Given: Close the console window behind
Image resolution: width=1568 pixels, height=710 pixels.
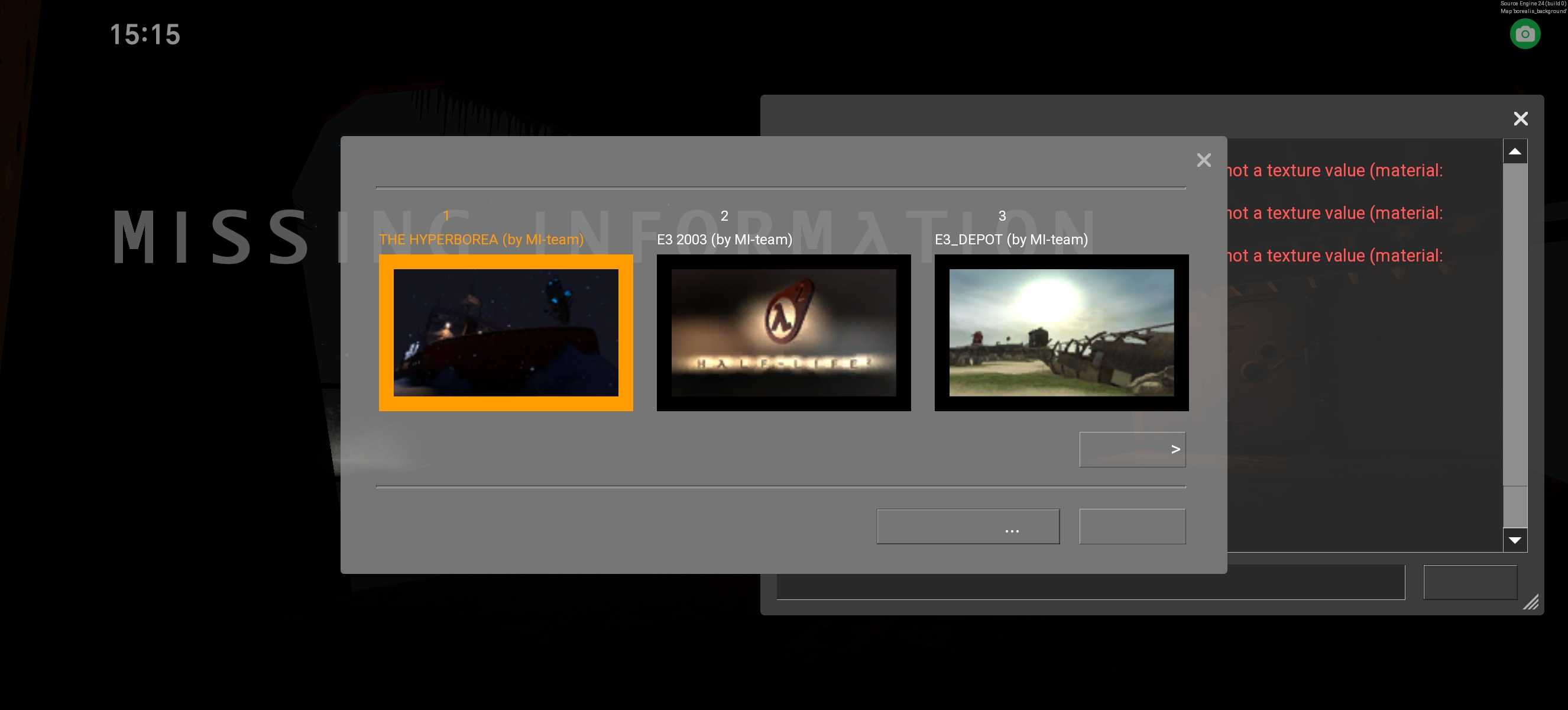Looking at the screenshot, I should pyautogui.click(x=1521, y=118).
